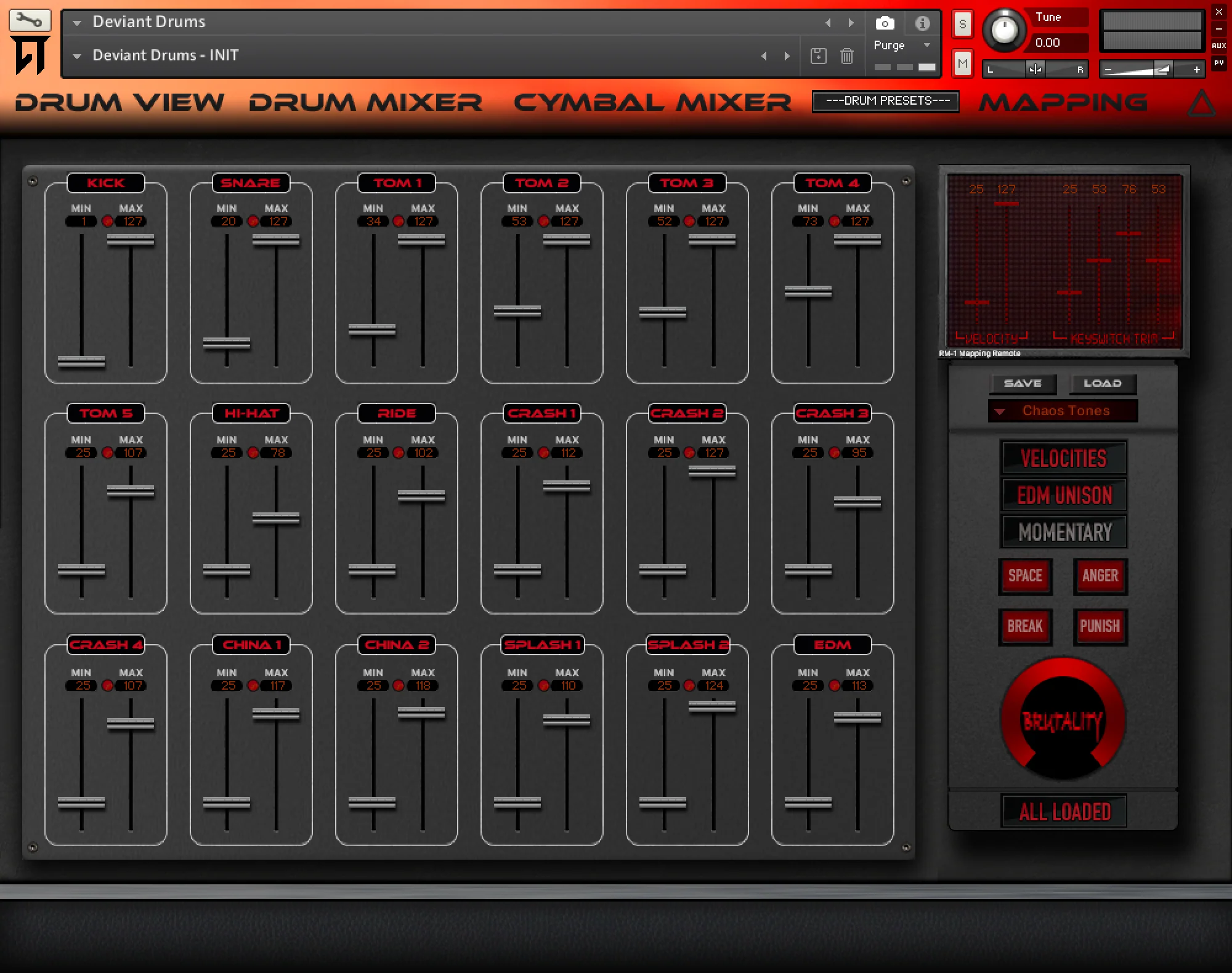Click the RM-1 Mapping Remote display

1064,261
